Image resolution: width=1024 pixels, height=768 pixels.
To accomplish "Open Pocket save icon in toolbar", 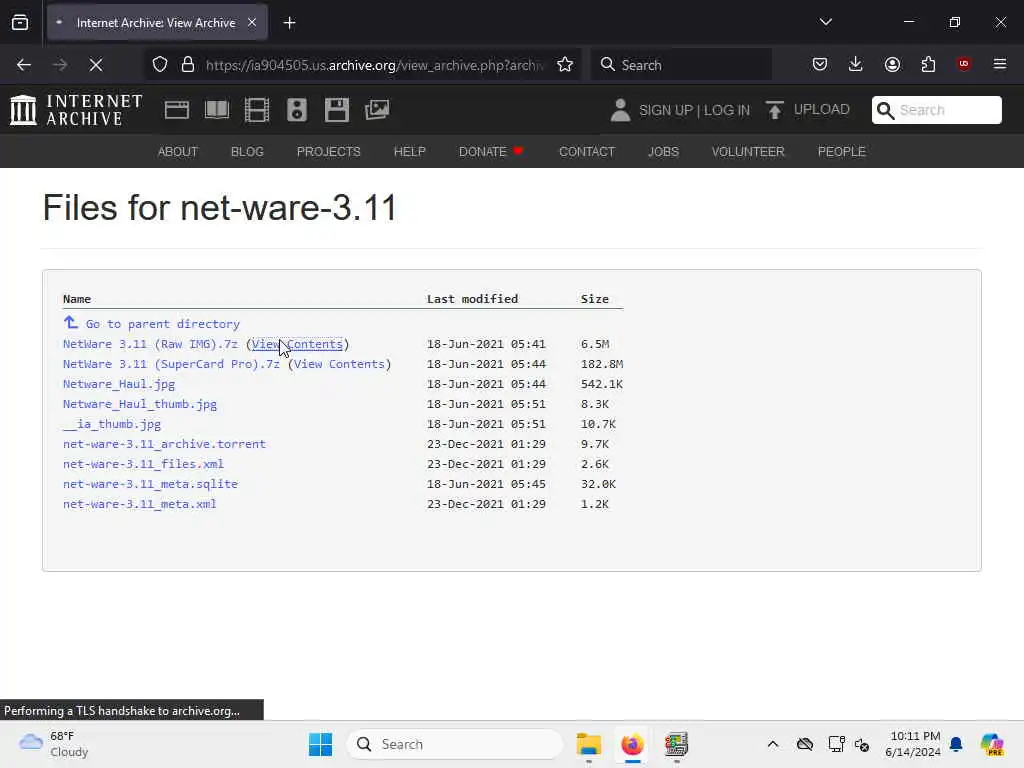I will (x=820, y=64).
